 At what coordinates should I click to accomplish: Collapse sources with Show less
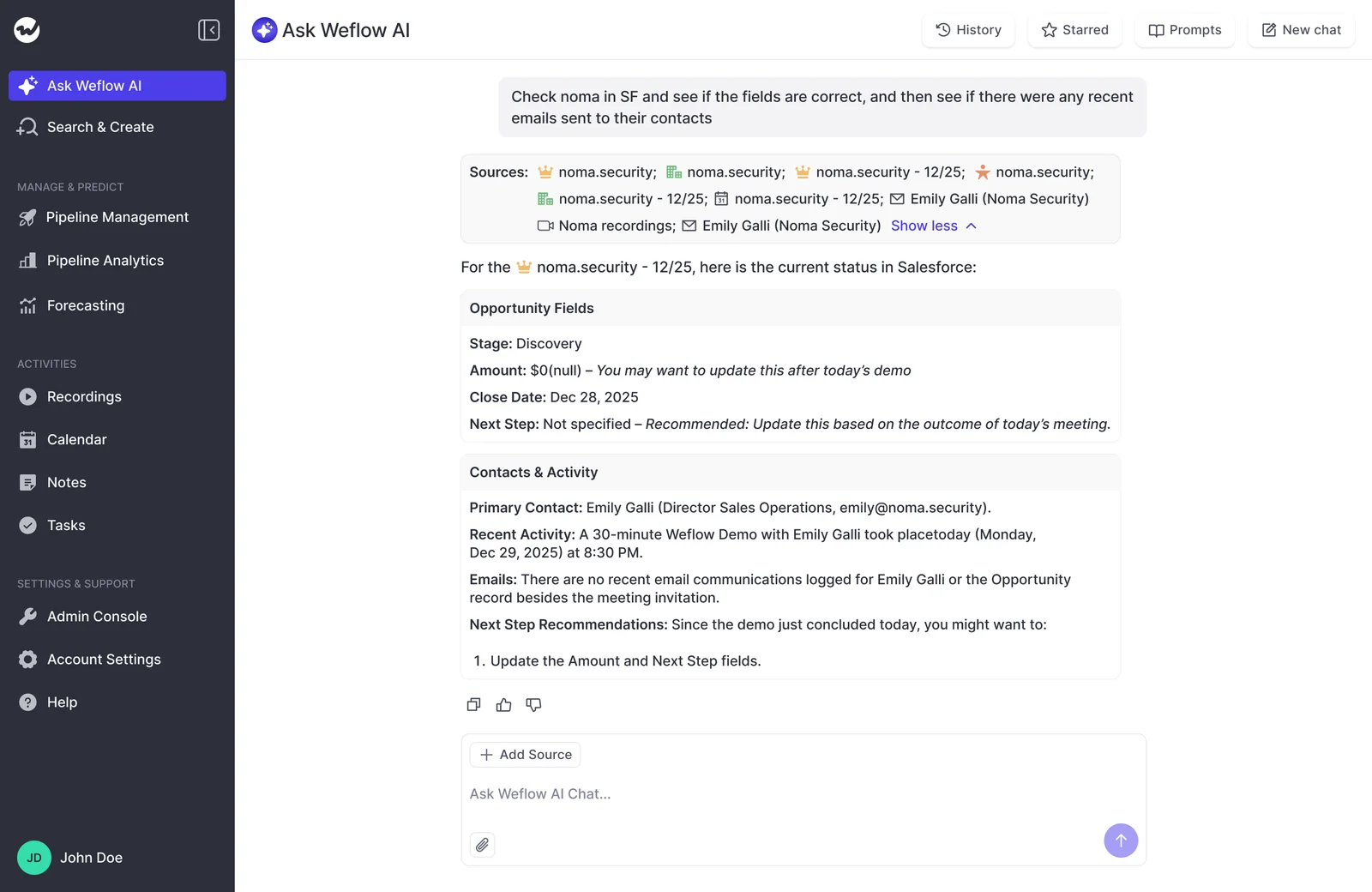934,226
